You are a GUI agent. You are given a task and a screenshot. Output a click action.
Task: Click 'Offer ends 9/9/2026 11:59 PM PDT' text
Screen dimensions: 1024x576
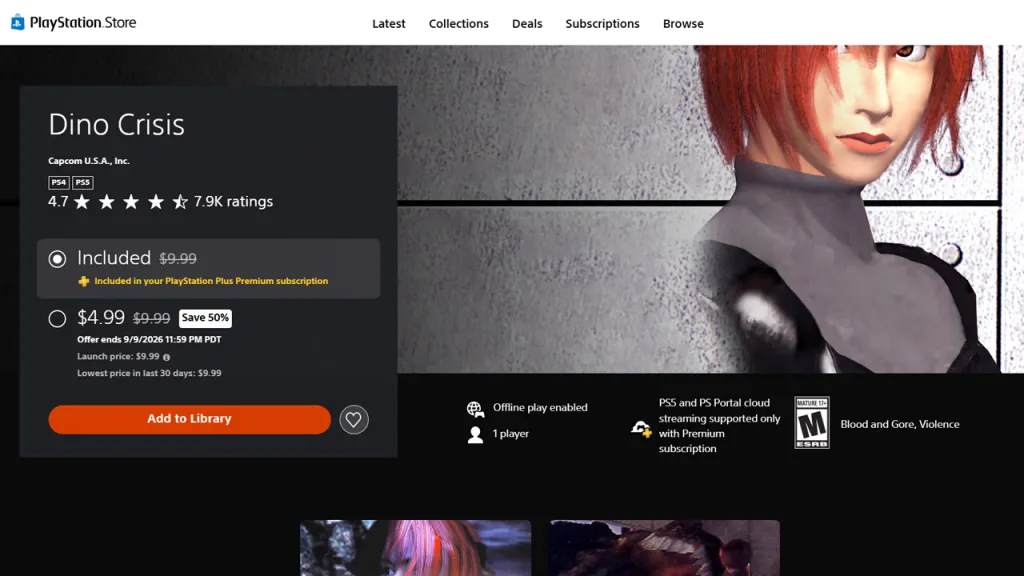(x=149, y=340)
